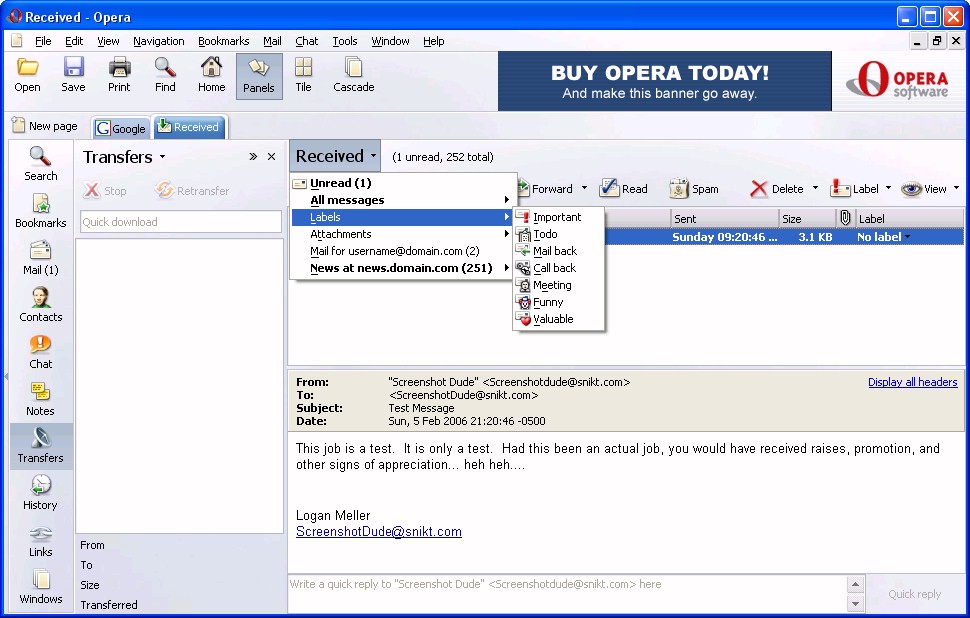Click the New page button
The width and height of the screenshot is (970, 618).
[45, 126]
